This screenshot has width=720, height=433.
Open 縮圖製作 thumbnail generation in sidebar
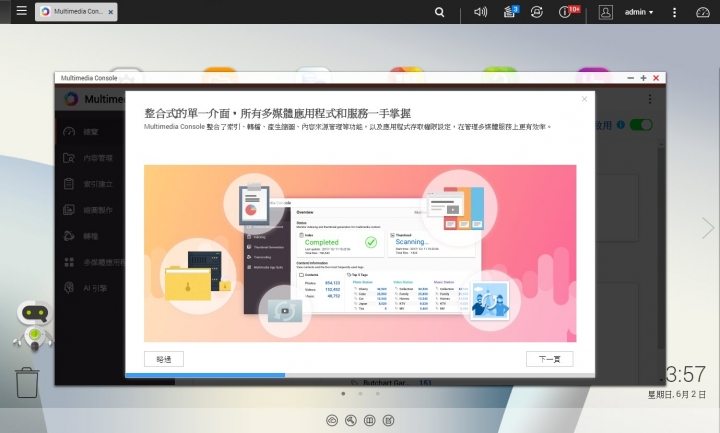[90, 210]
